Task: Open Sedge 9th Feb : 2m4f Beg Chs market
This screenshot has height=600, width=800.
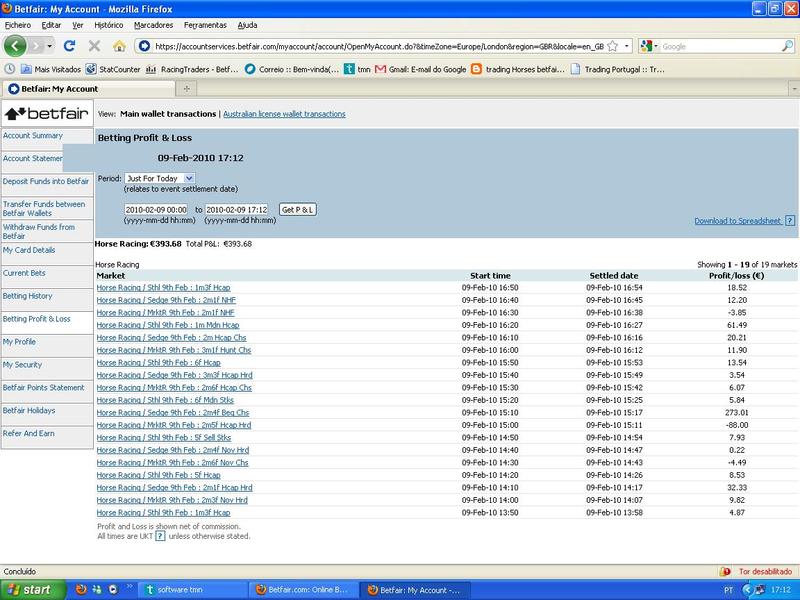Action: (x=173, y=412)
